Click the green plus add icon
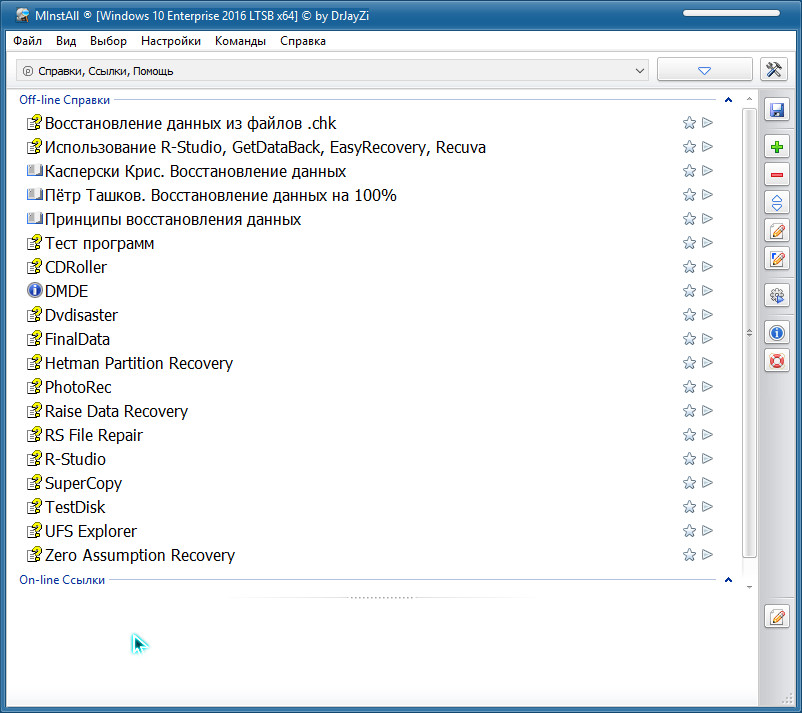 776,147
